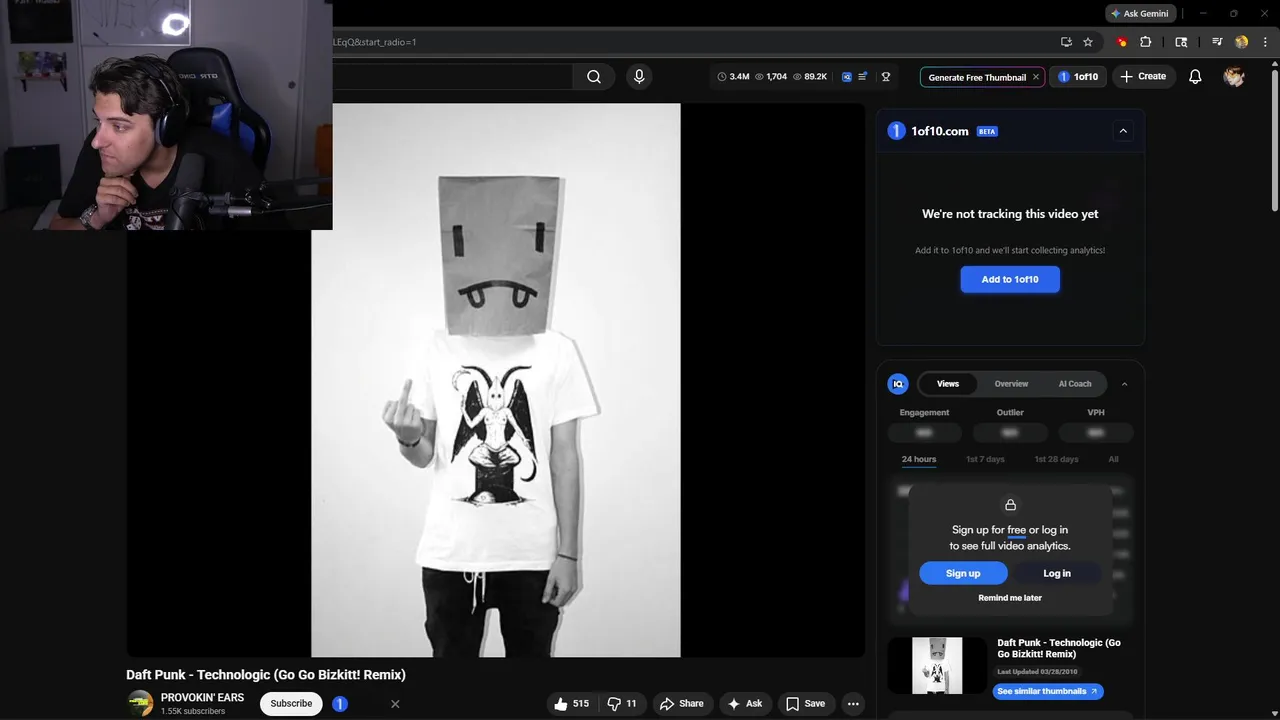1280x720 pixels.
Task: Select the 1st 28 days range tab
Action: click(1056, 459)
